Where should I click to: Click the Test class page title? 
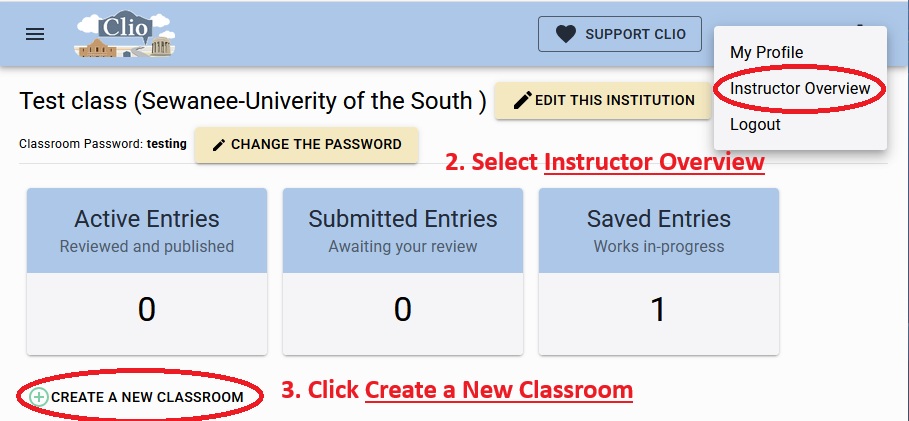252,101
